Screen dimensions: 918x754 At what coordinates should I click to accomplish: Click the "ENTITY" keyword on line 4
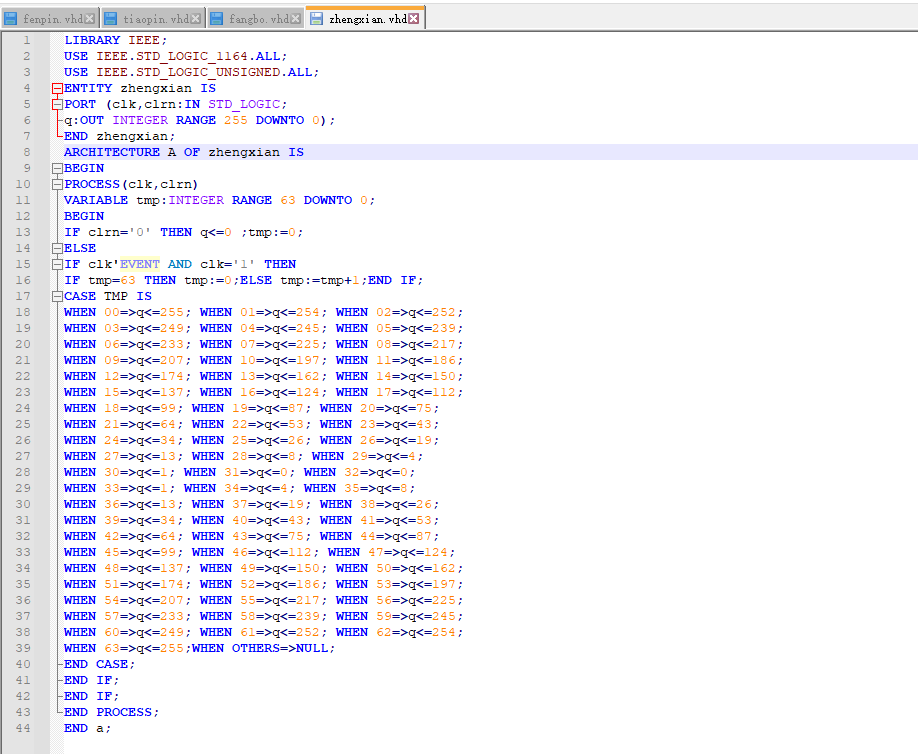click(x=88, y=88)
